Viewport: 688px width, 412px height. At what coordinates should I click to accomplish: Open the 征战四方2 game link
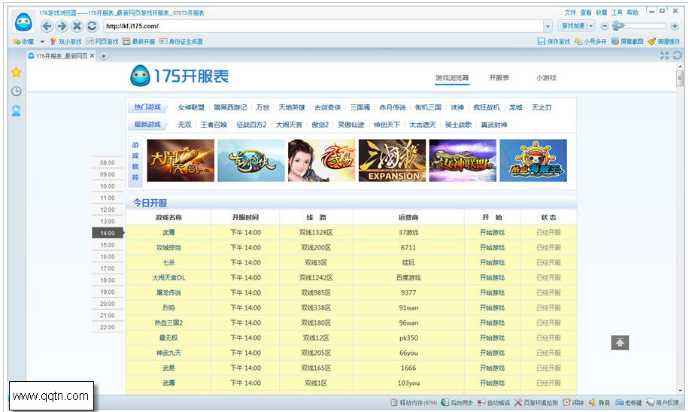251,125
